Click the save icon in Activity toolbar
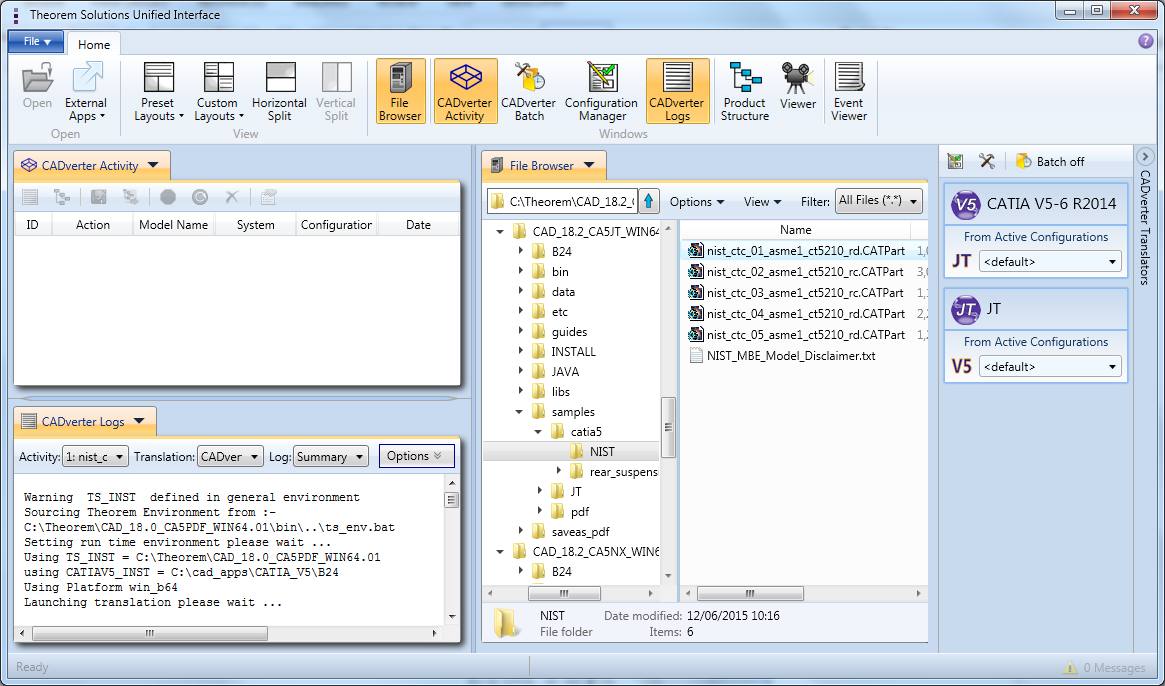The image size is (1165, 686). pyautogui.click(x=99, y=197)
